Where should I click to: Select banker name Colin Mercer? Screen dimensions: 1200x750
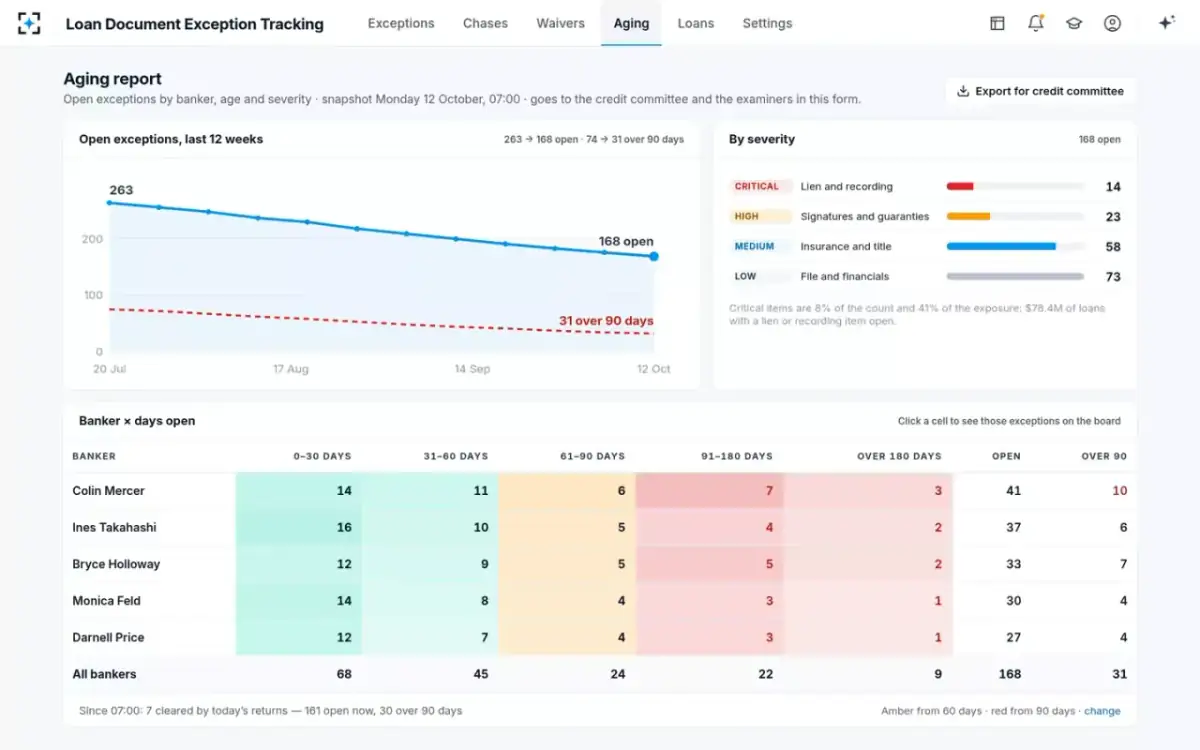coord(108,491)
